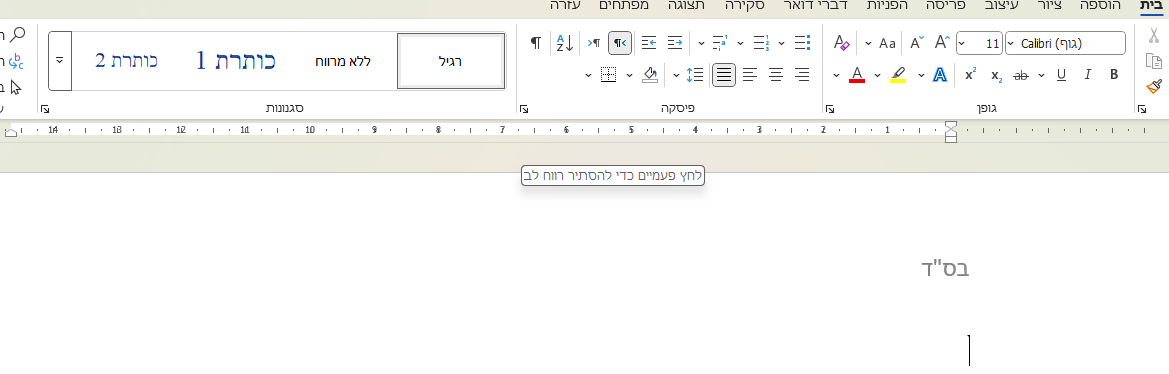1169x374 pixels.
Task: Toggle show paragraph marks pilcrow
Action: pos(535,43)
